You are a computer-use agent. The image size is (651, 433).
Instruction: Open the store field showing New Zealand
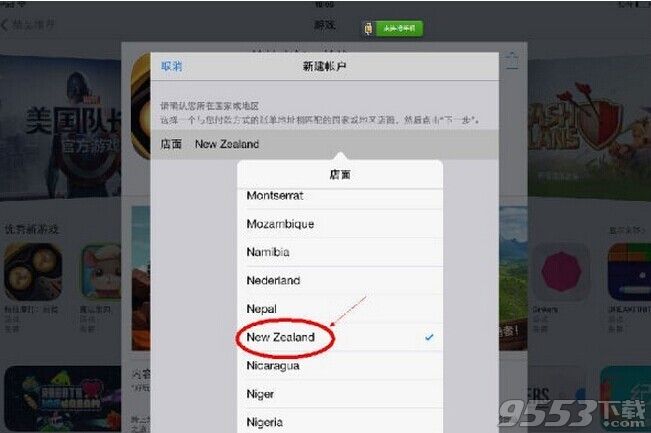coord(324,144)
